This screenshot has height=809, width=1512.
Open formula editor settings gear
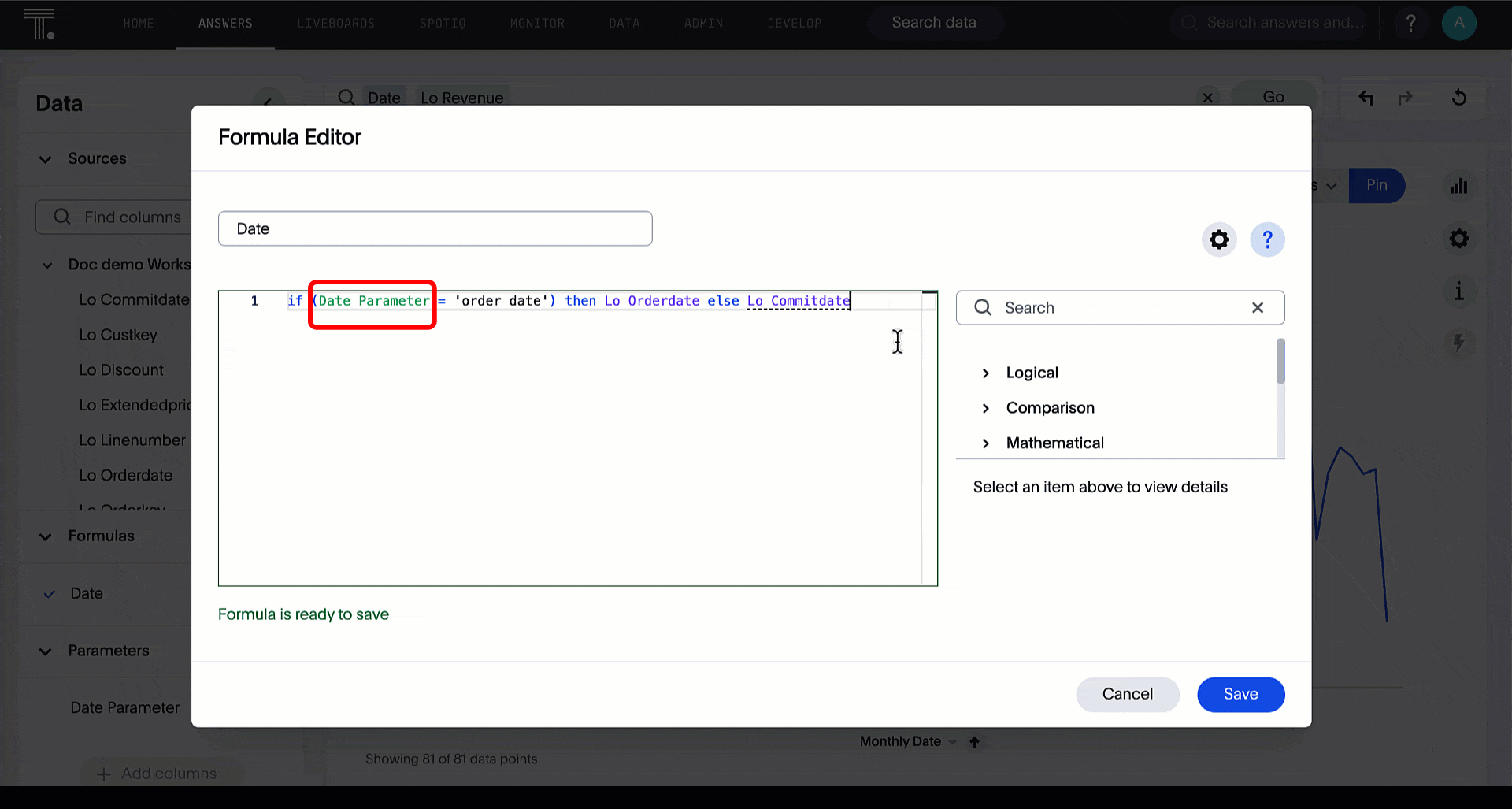point(1219,239)
